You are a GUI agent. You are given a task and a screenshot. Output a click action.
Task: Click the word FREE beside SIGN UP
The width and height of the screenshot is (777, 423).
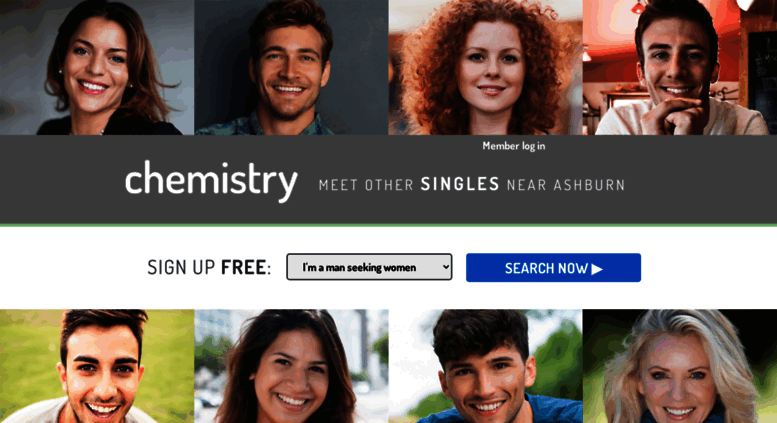point(243,267)
